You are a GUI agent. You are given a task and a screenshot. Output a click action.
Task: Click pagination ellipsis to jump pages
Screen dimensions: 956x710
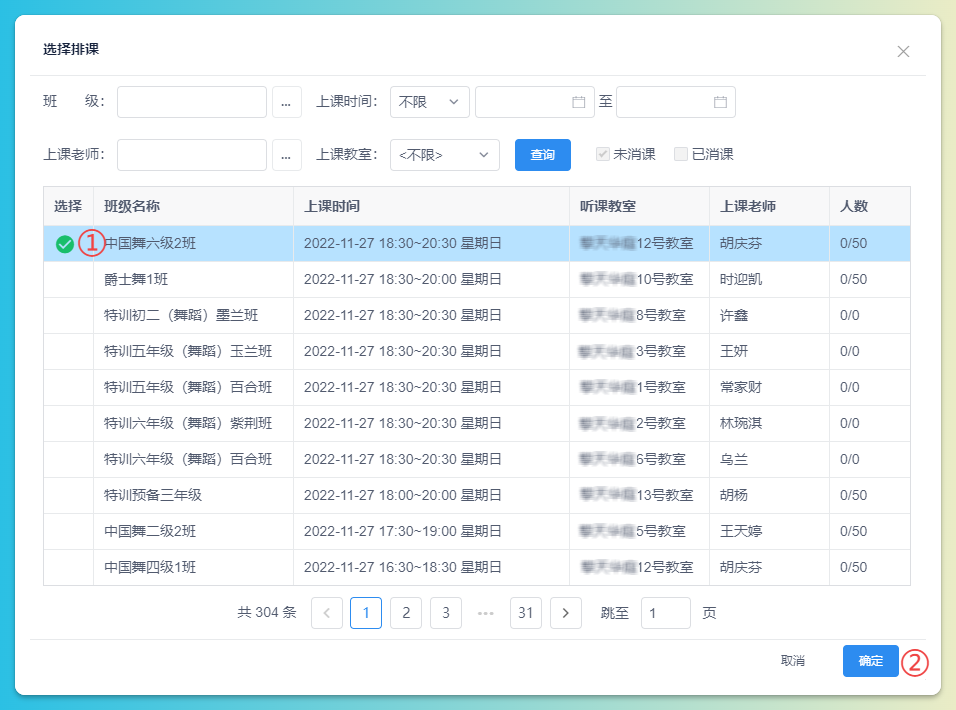point(486,613)
